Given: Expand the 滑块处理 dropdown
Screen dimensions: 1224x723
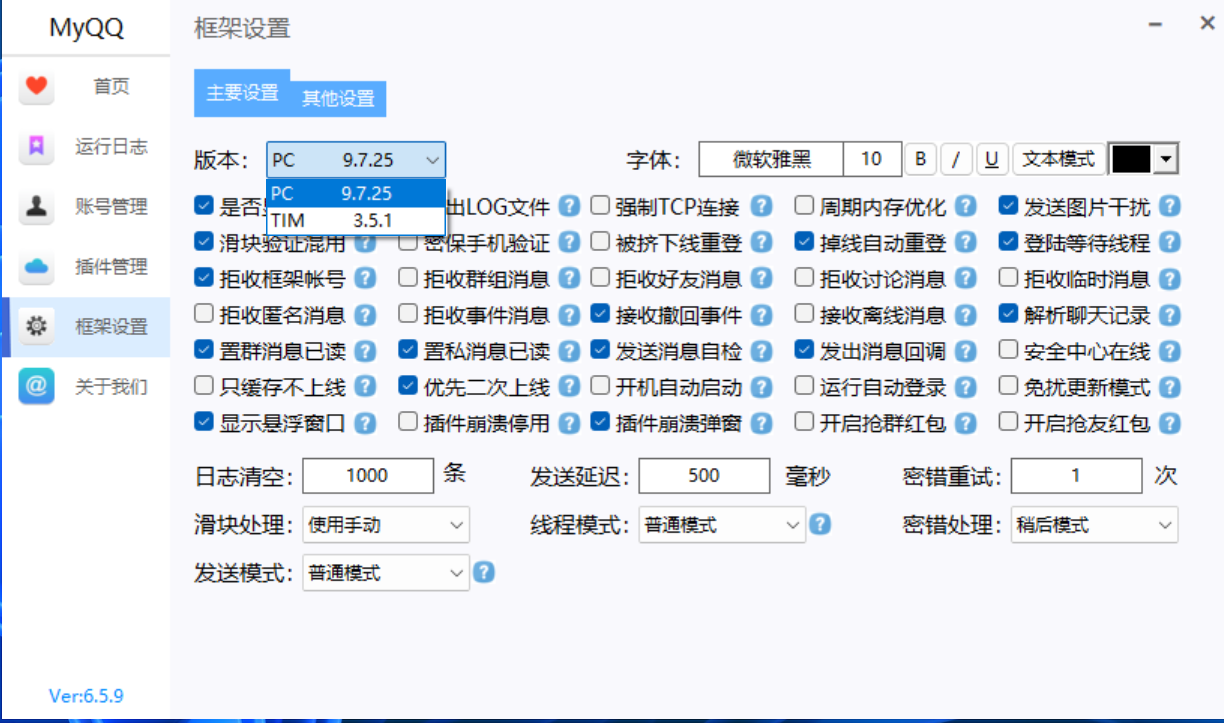Looking at the screenshot, I should pyautogui.click(x=385, y=525).
